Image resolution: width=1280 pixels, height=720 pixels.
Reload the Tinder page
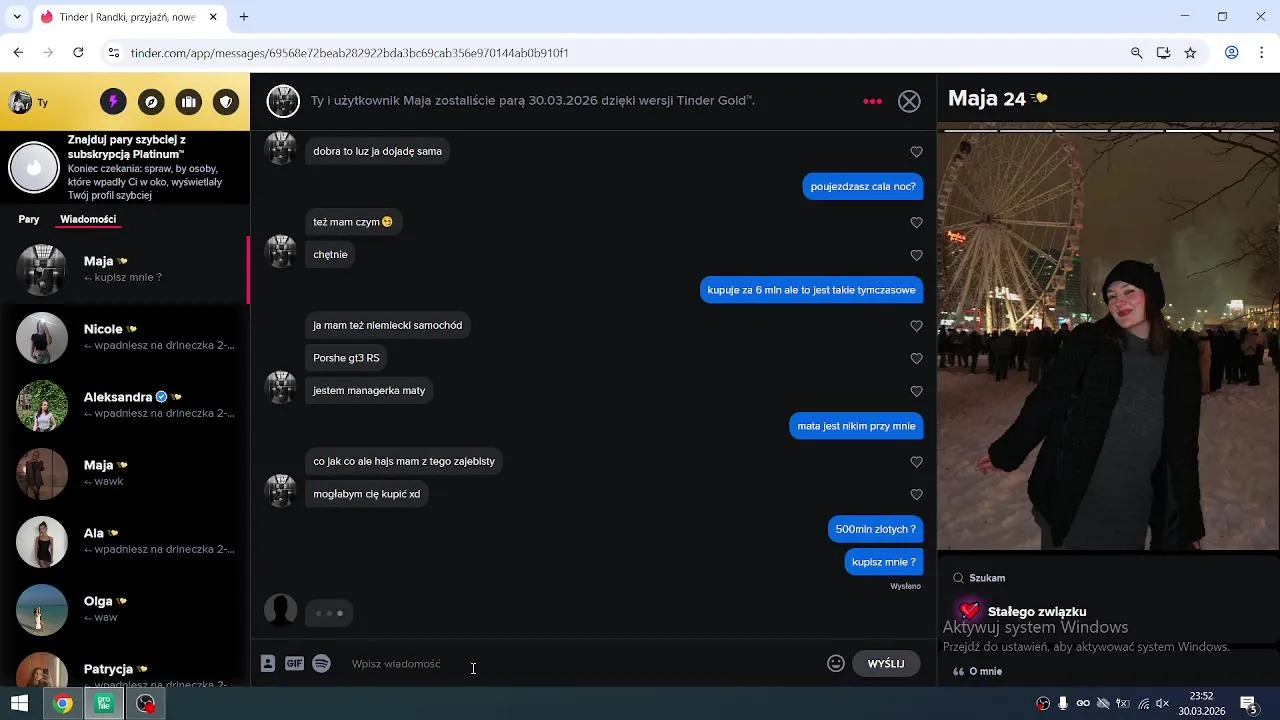(78, 52)
